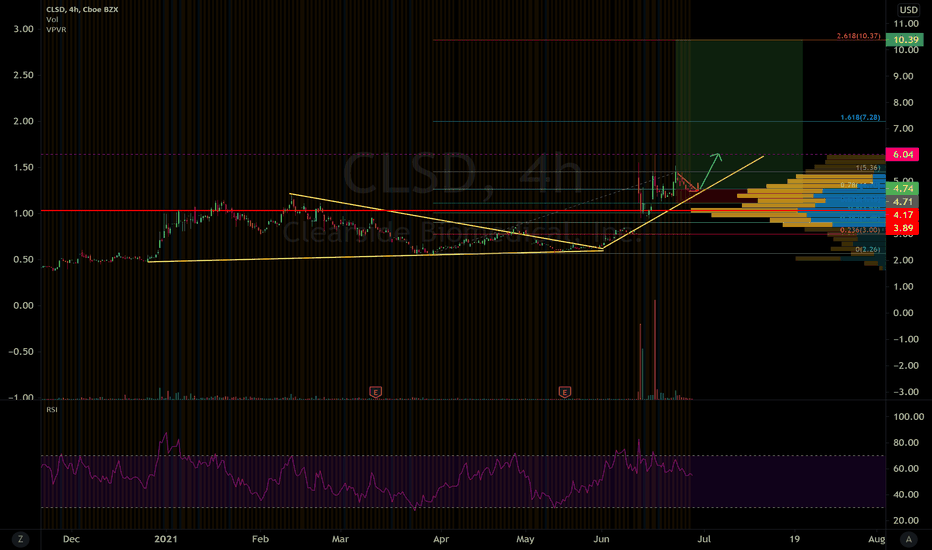Click the 2.50 value on left scale

pos(24,75)
